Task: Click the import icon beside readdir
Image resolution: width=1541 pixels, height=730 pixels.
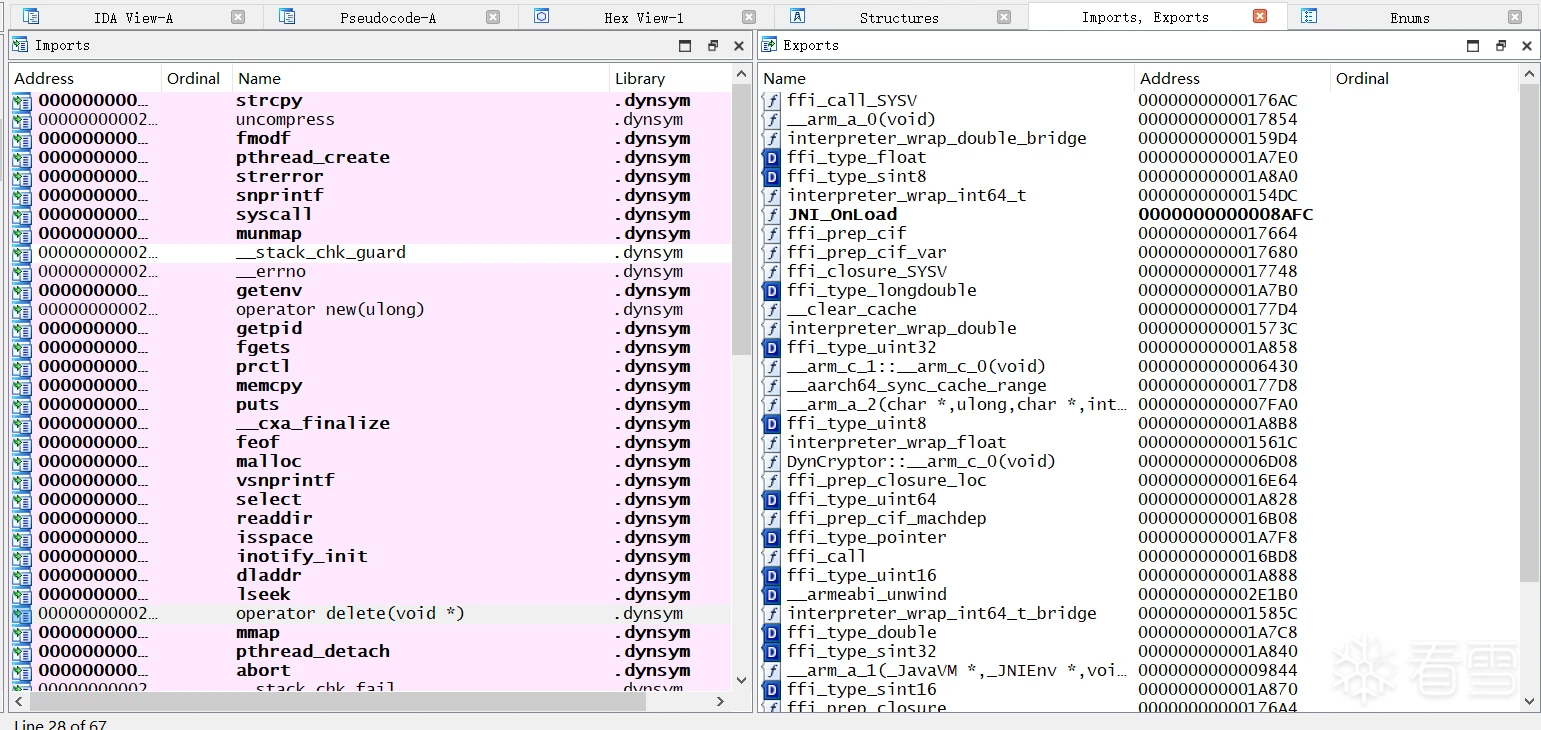Action: pos(22,519)
